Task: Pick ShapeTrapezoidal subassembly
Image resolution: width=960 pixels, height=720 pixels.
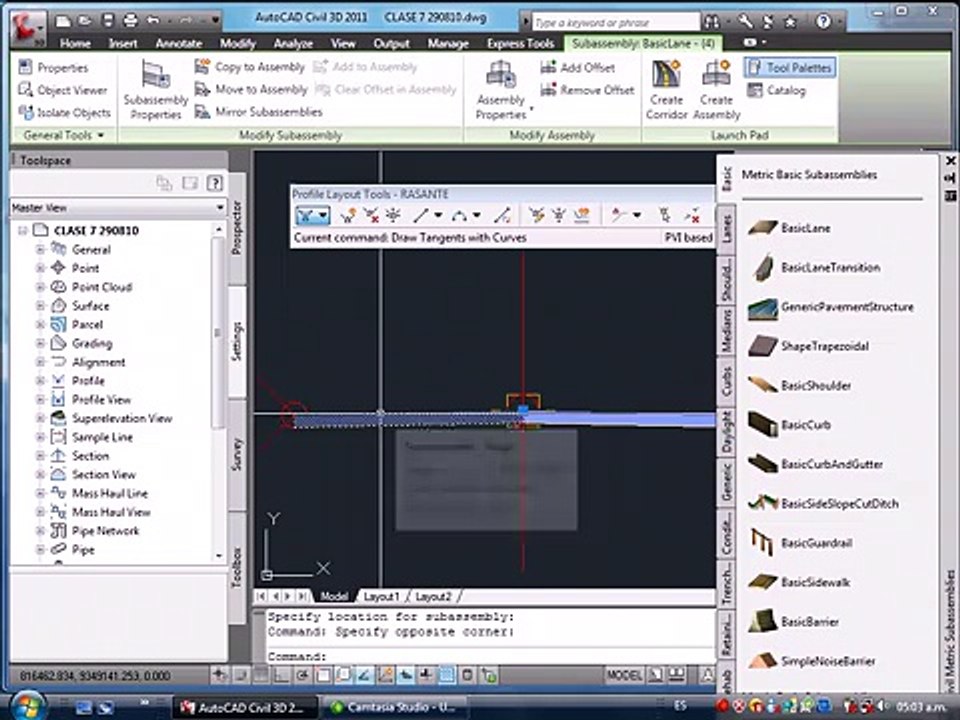Action: [808, 346]
